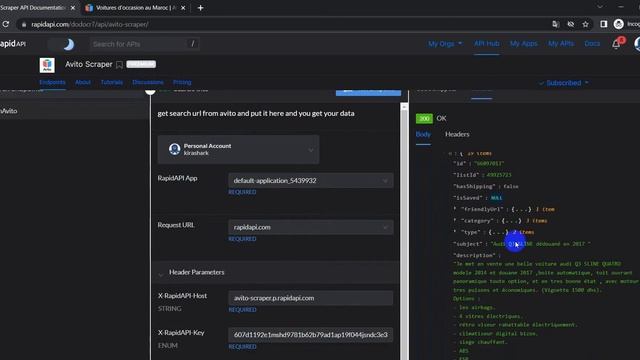Open My APIs

[x=561, y=43]
